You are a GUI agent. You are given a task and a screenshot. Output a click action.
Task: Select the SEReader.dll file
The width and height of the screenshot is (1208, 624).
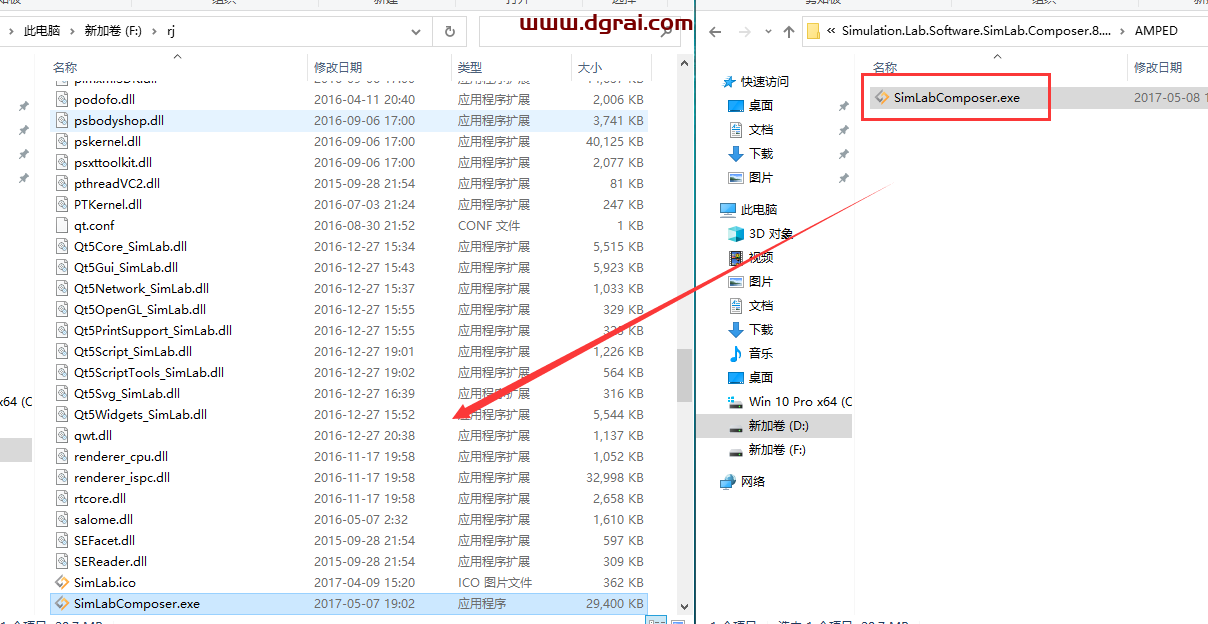(349, 561)
